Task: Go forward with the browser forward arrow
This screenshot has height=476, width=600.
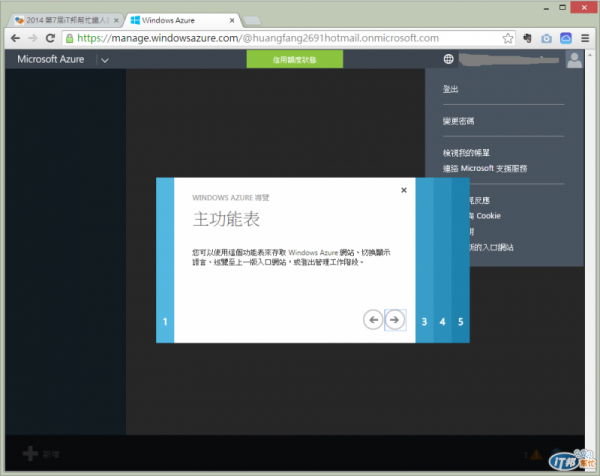Action: click(33, 38)
